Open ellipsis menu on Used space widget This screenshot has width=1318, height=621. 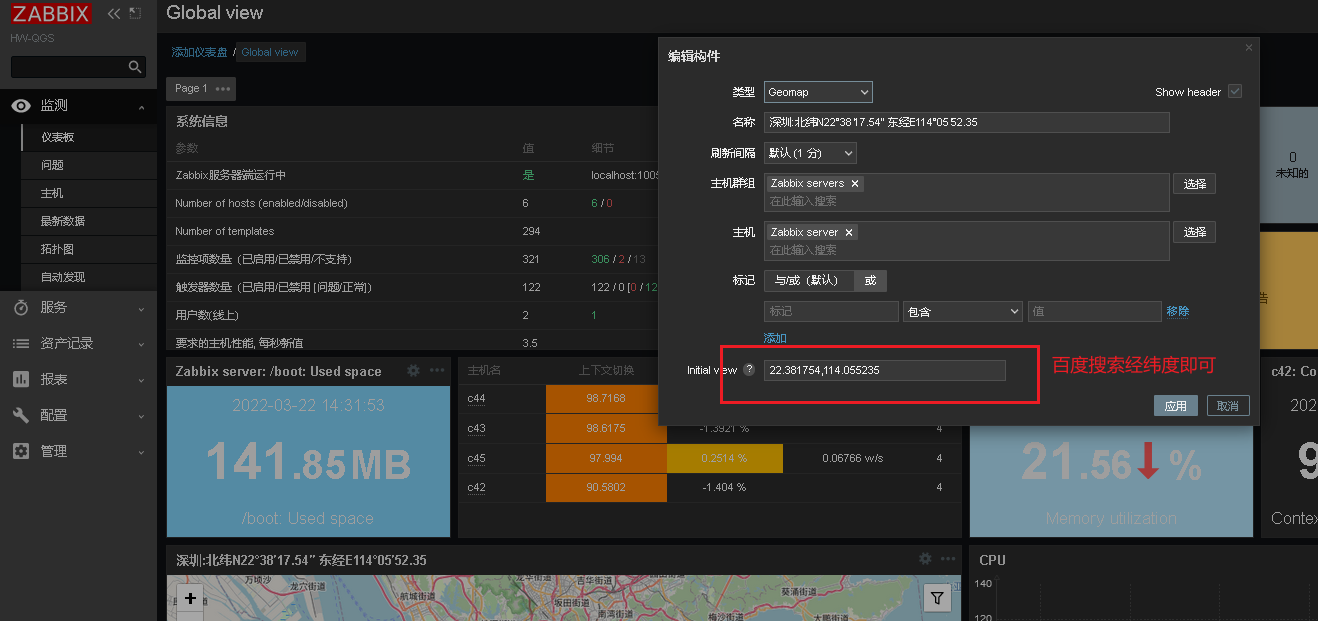click(437, 371)
